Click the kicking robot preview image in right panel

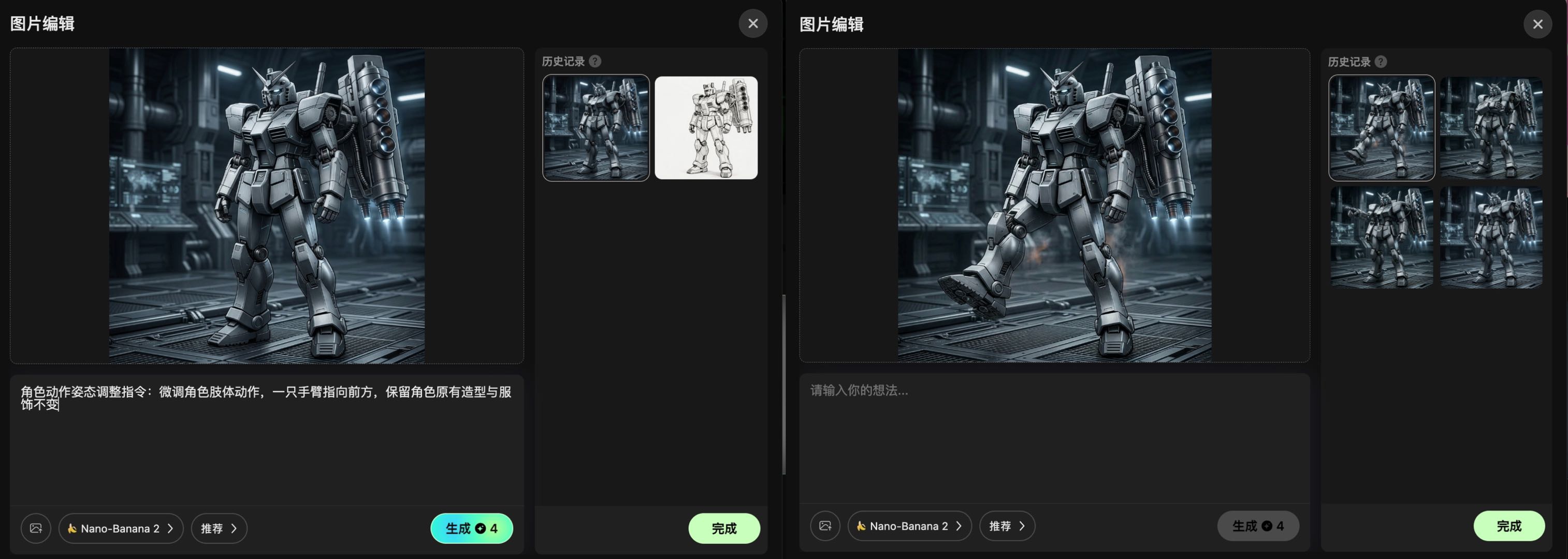pyautogui.click(x=1054, y=205)
